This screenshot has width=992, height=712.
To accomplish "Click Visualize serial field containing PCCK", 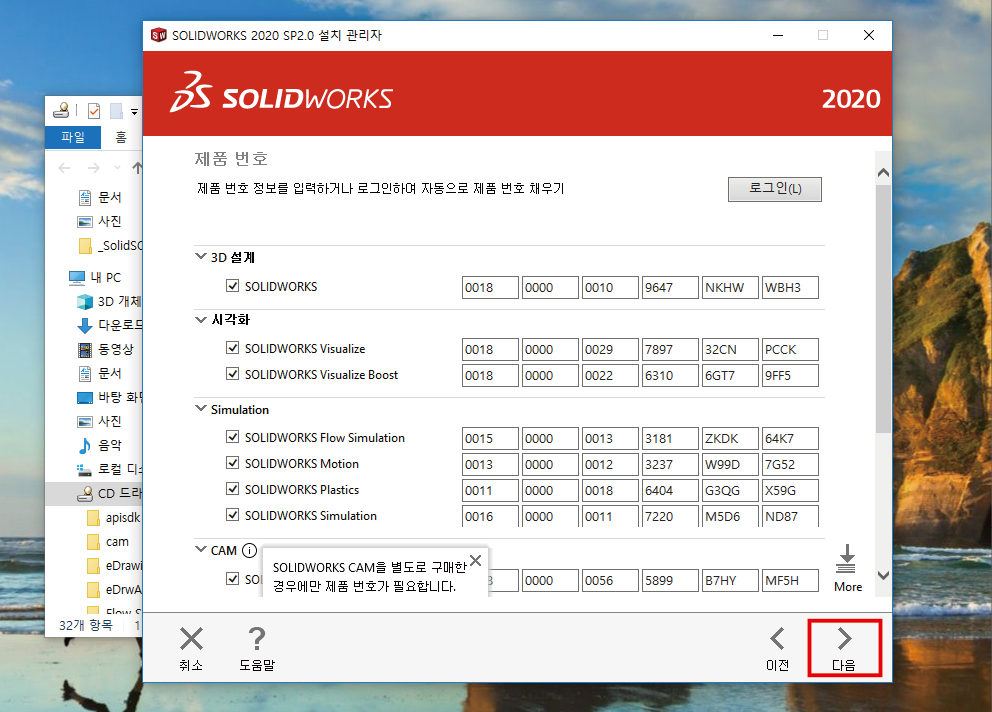I will [790, 349].
